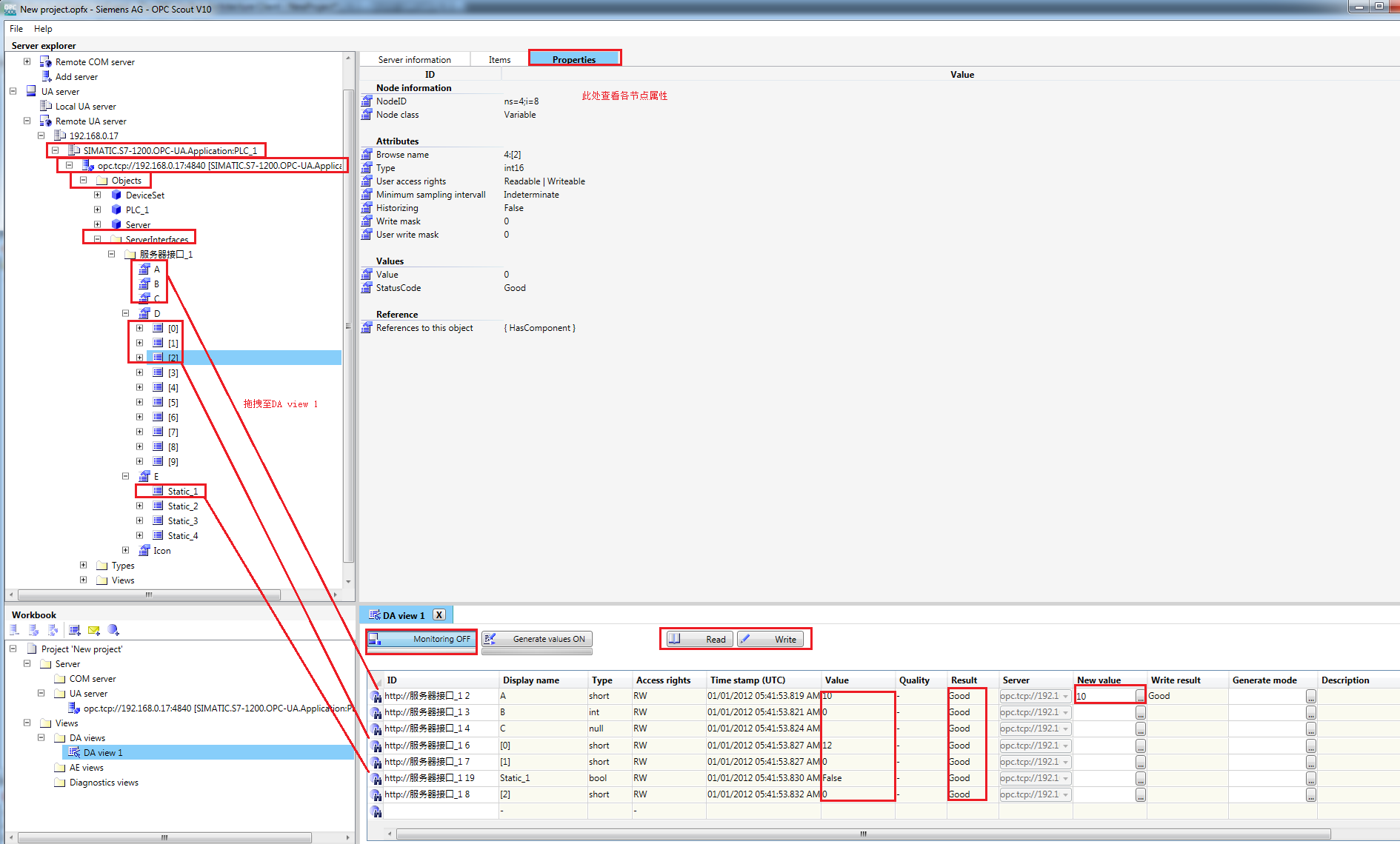Expand the PLC_1 tree node
The width and height of the screenshot is (1400, 844).
97,210
